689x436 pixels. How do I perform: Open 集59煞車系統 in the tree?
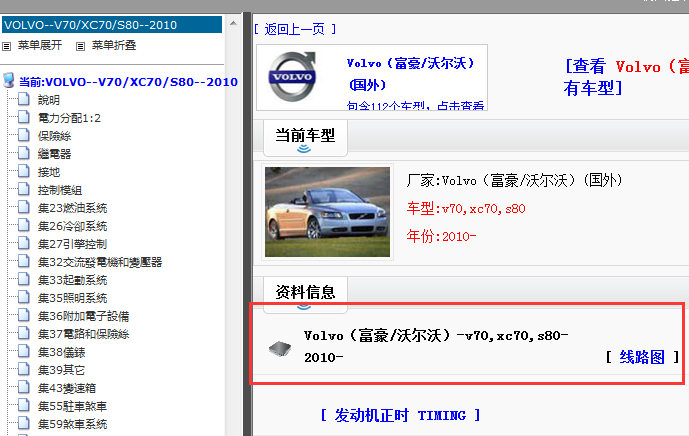[73, 424]
